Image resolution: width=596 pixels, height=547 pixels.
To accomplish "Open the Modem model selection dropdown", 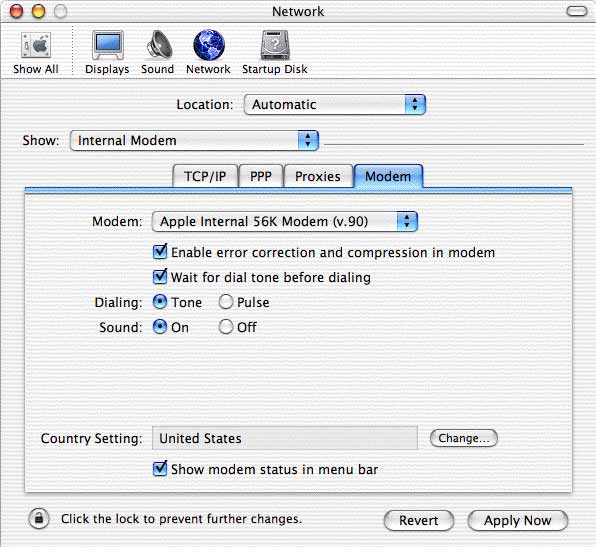I will point(285,221).
